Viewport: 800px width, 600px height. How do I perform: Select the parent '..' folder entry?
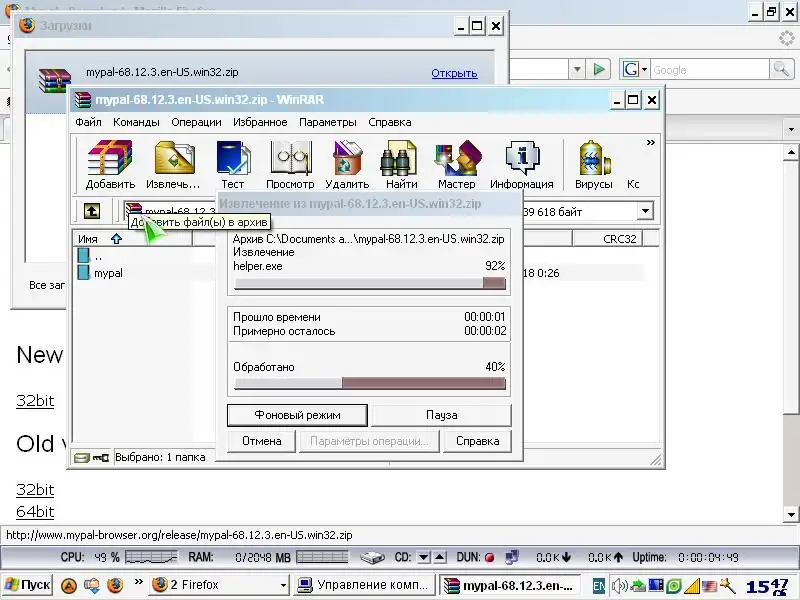point(90,256)
